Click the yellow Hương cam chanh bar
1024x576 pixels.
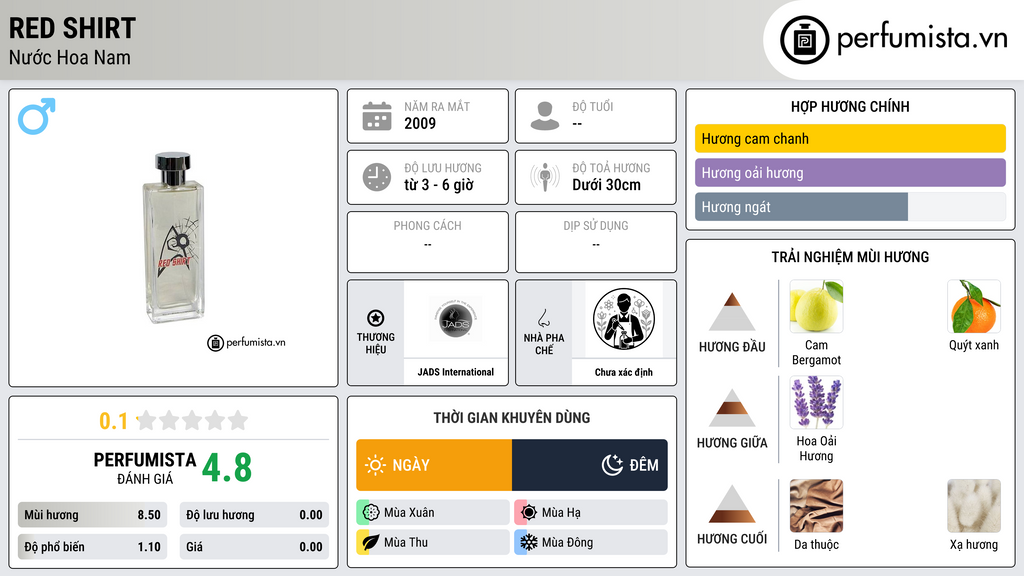[x=850, y=138]
